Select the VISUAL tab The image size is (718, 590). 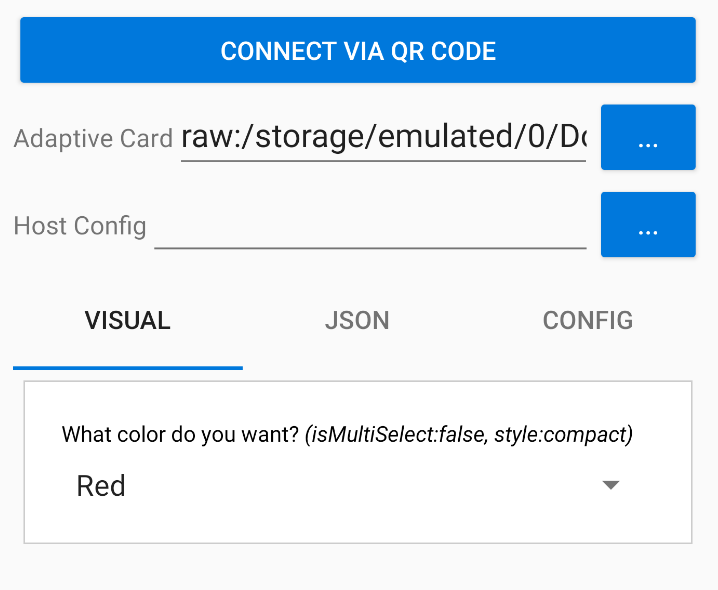[128, 320]
